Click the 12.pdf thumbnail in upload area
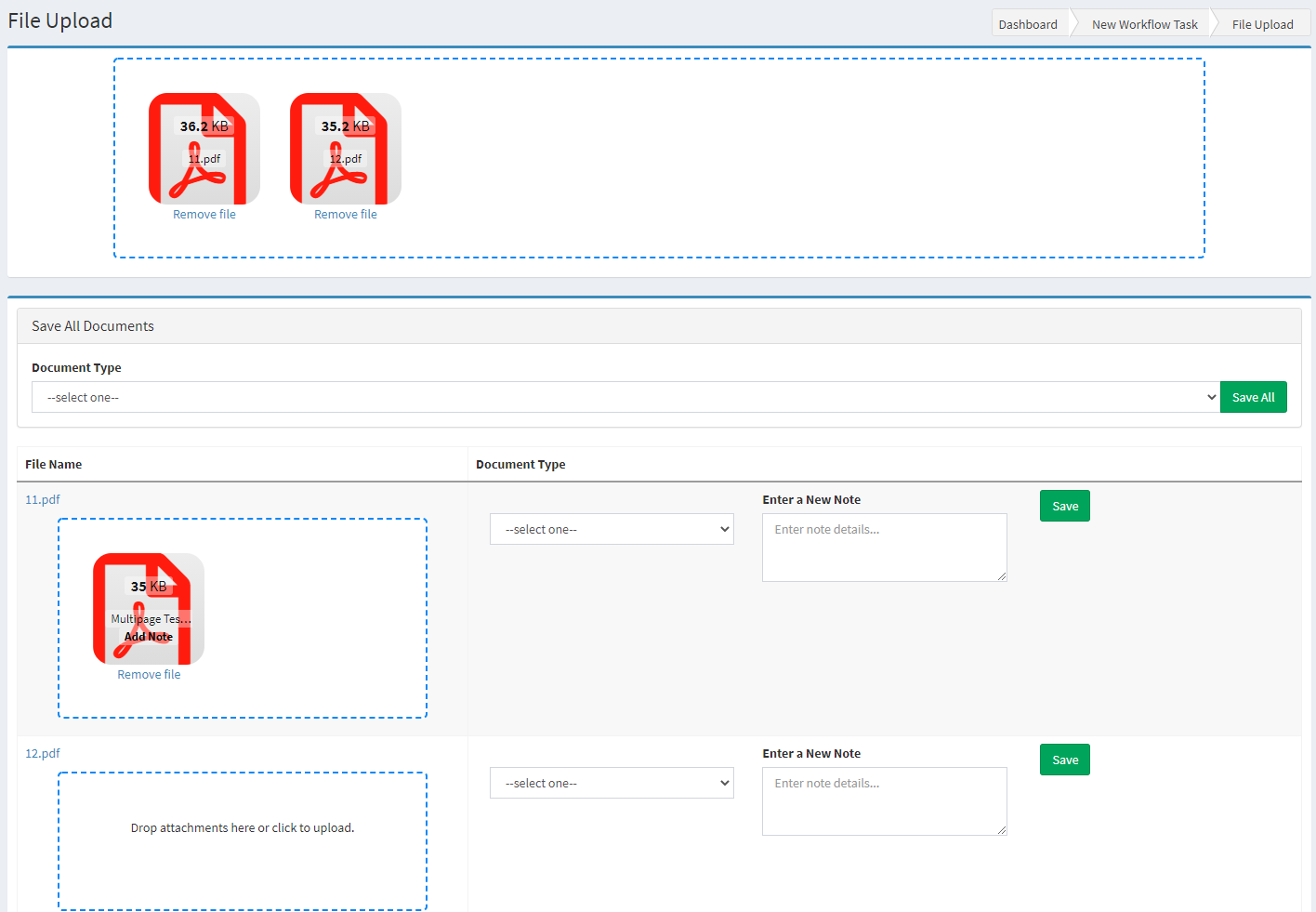This screenshot has height=912, width=1316. click(x=346, y=149)
